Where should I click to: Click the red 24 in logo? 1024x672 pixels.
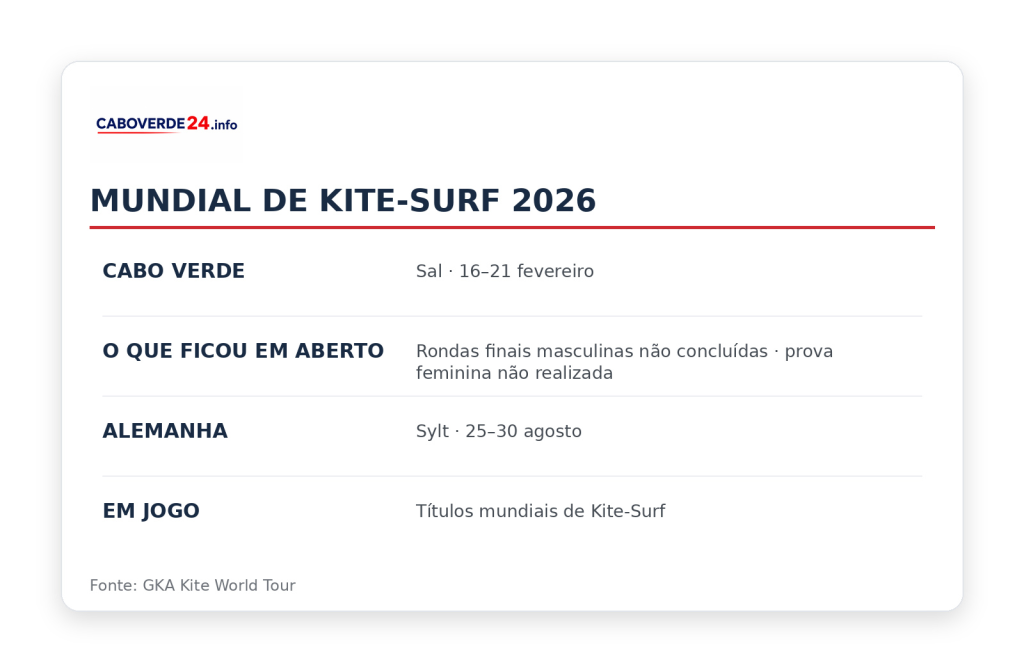point(198,123)
